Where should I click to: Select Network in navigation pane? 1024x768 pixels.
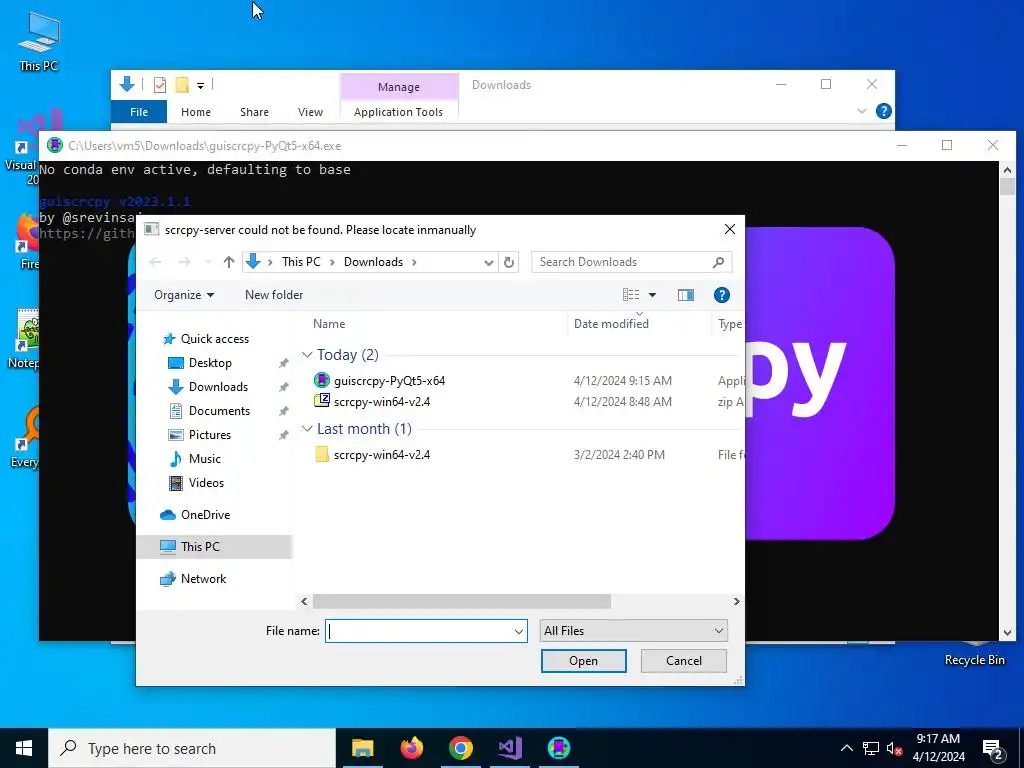tap(203, 579)
